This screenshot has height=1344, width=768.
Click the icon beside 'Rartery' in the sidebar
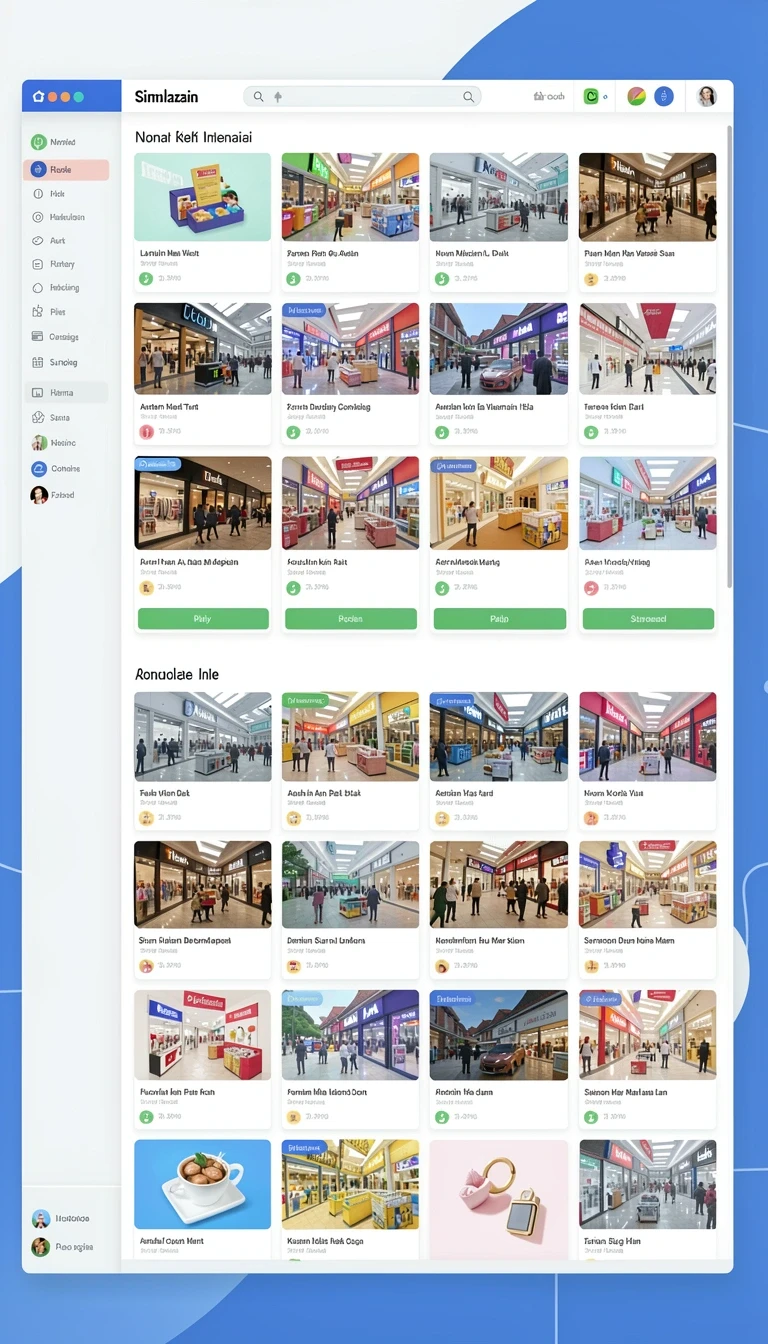coord(38,264)
